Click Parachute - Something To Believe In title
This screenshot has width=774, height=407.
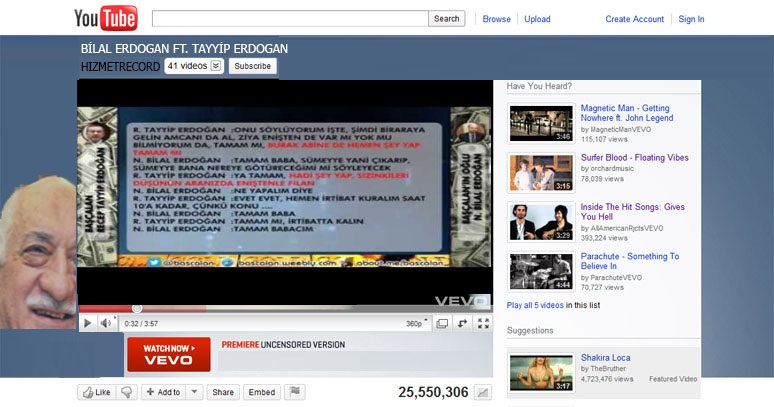(630, 261)
